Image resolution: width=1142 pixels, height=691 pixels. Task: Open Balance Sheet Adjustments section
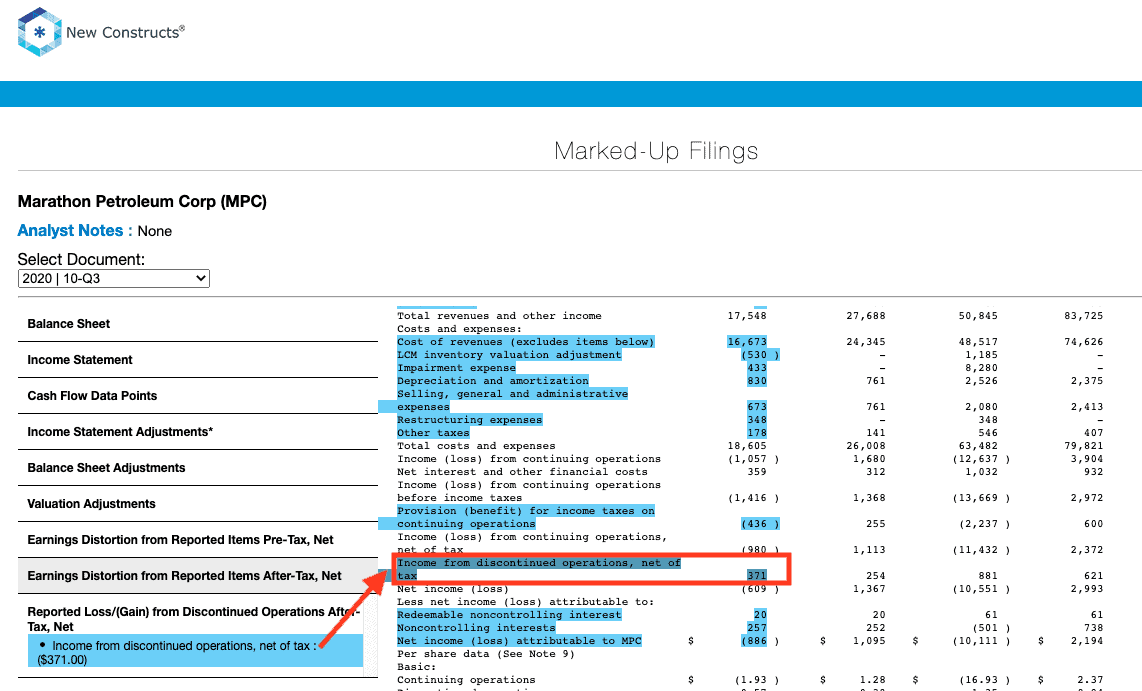pos(106,467)
